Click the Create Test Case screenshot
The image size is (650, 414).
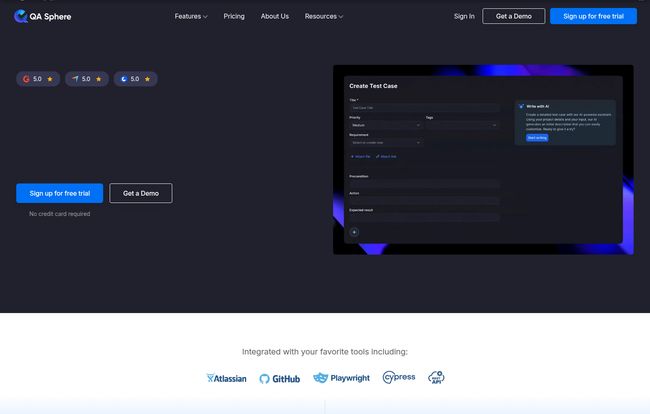[x=483, y=160]
